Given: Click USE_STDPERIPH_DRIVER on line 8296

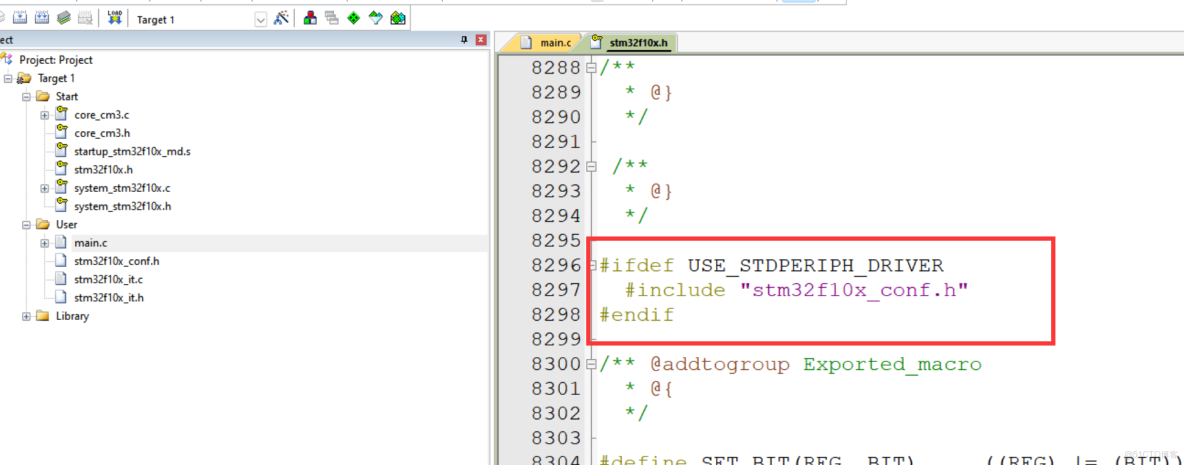Looking at the screenshot, I should pos(816,266).
